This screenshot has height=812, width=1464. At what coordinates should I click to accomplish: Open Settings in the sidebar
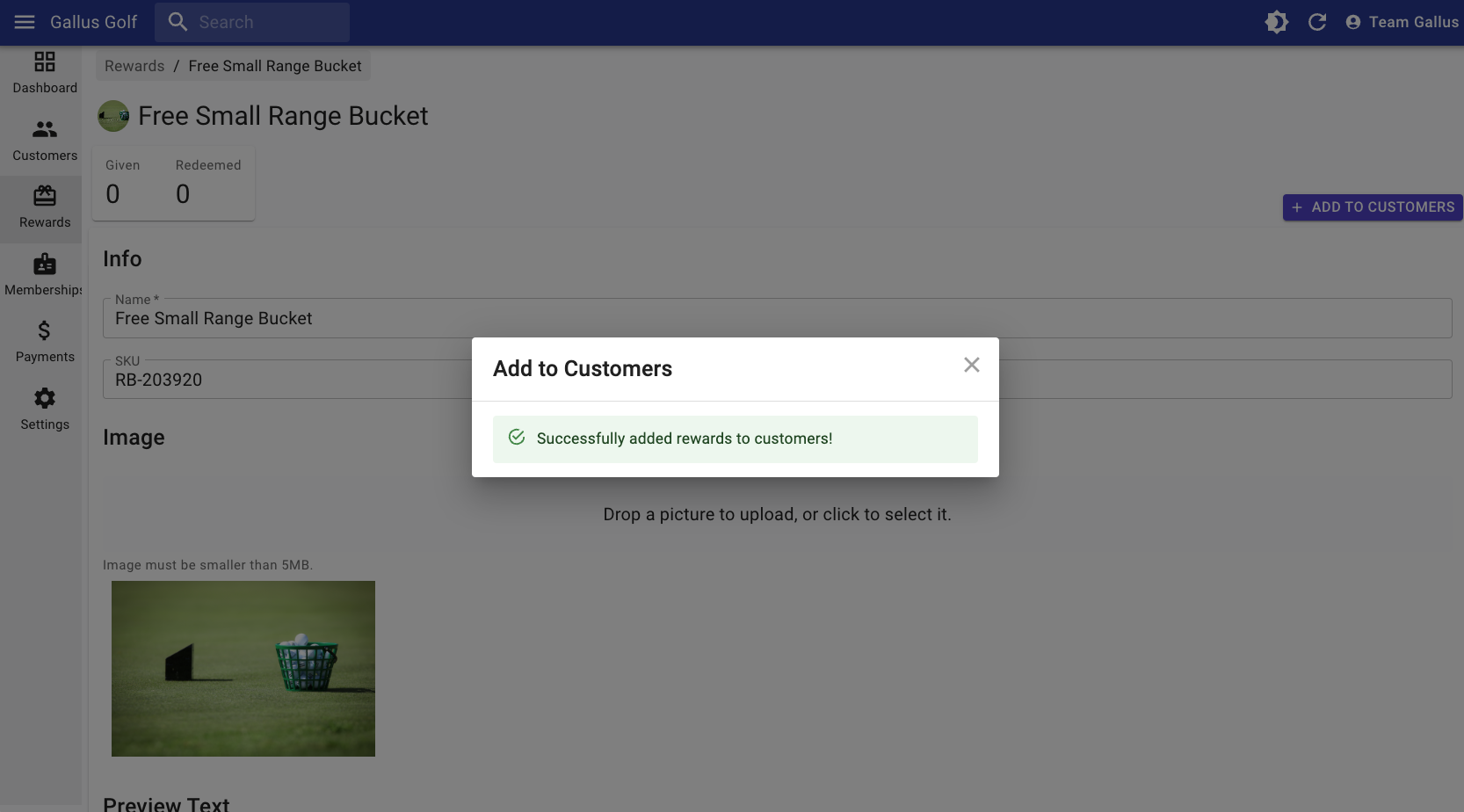coord(45,410)
